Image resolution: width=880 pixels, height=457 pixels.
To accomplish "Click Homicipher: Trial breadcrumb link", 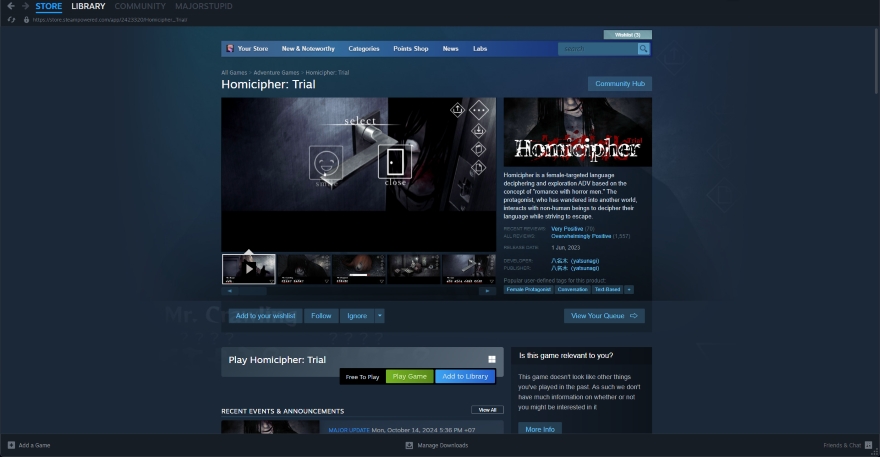I will (x=327, y=72).
